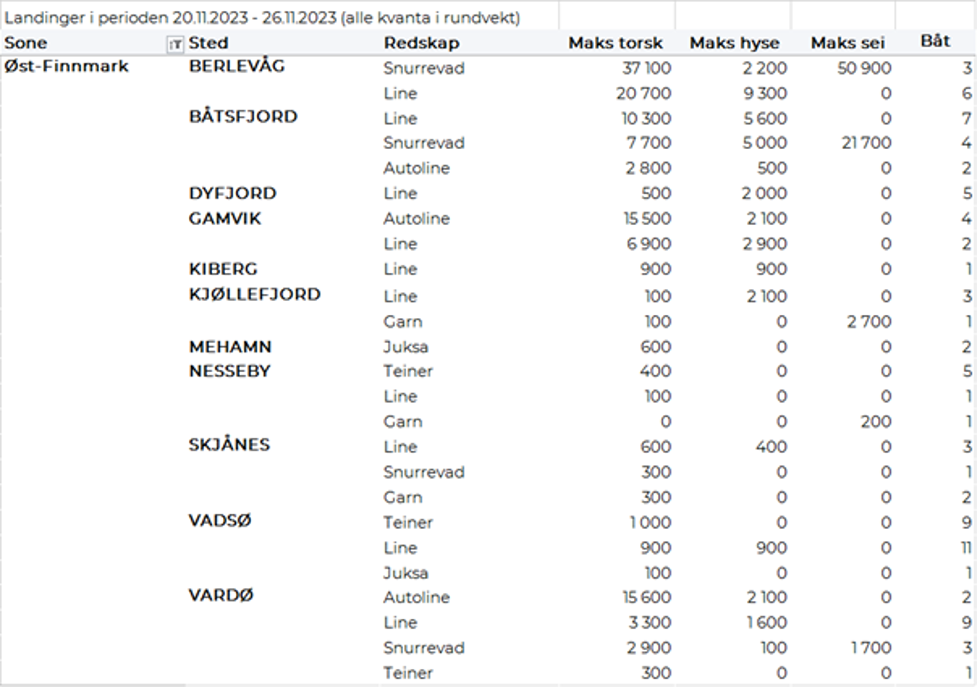Image resolution: width=977 pixels, height=687 pixels.
Task: Open the Sone column filter button
Action: click(176, 43)
